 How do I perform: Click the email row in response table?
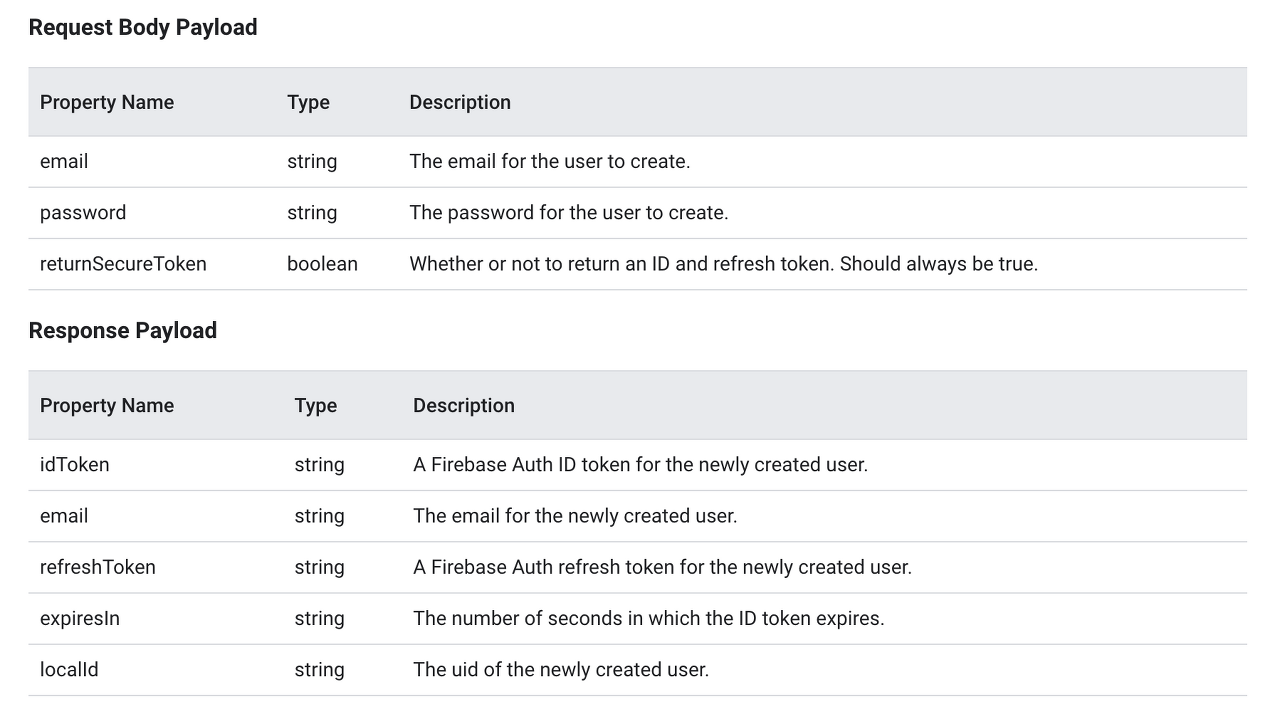(638, 516)
